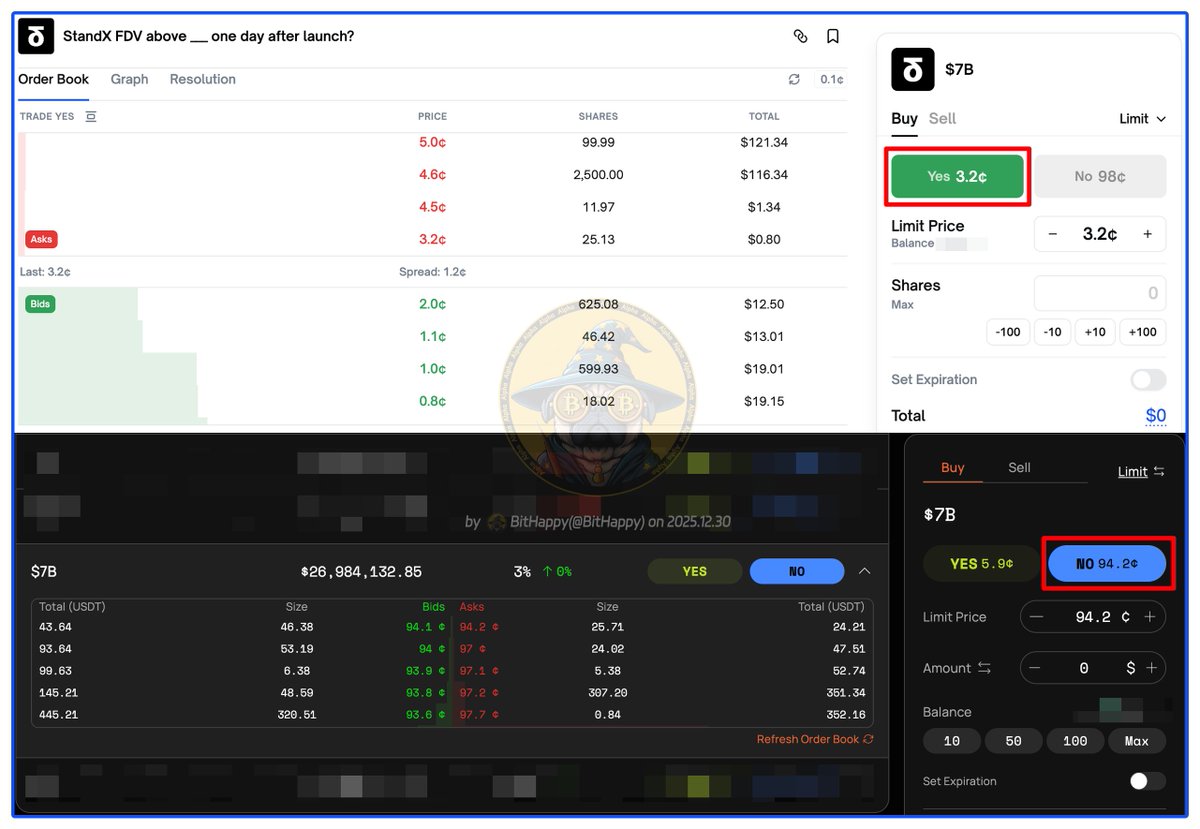Click the underlined $0 total

point(1156,416)
